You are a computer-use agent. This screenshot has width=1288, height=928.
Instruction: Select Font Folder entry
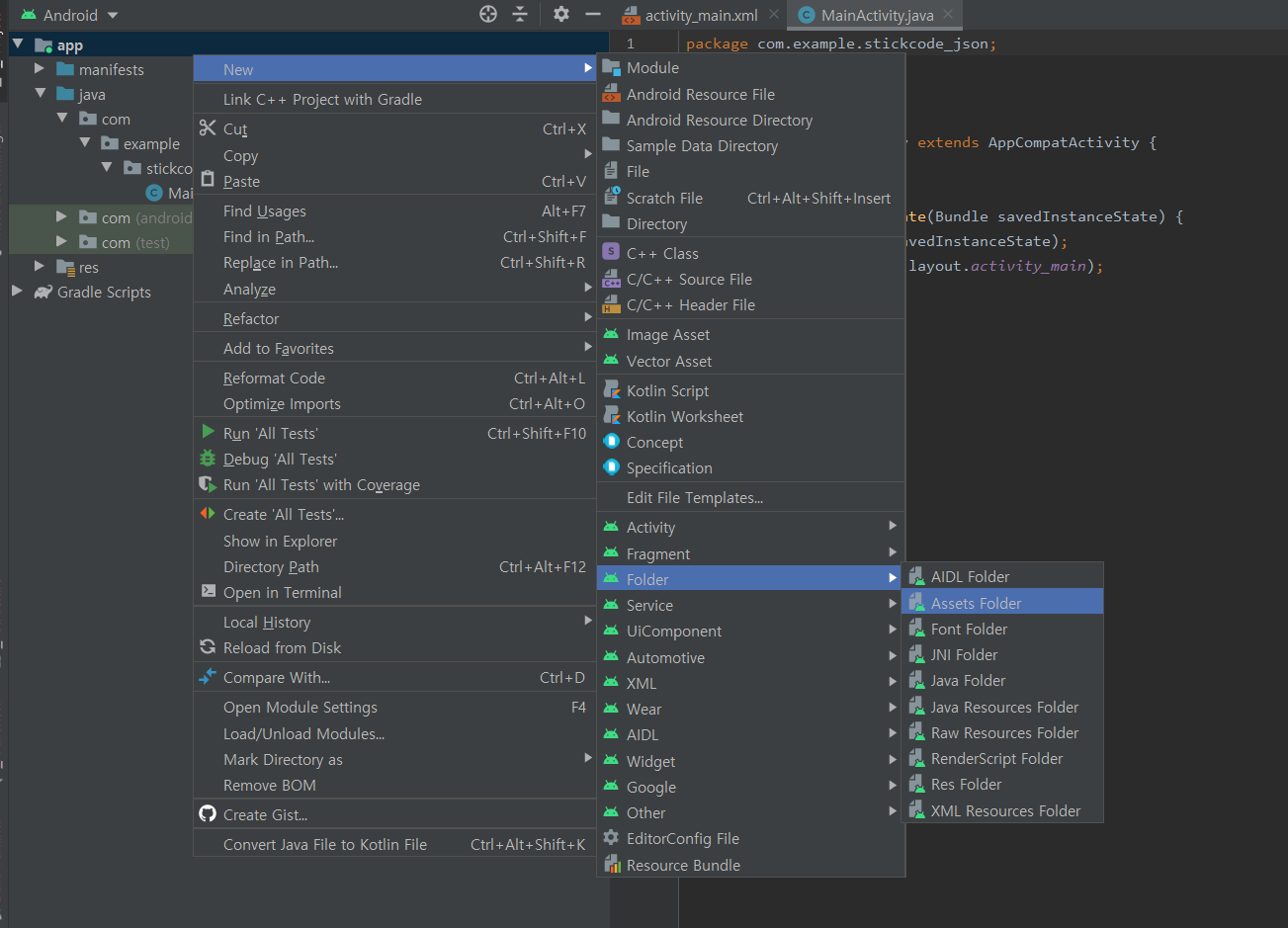[x=1002, y=629]
